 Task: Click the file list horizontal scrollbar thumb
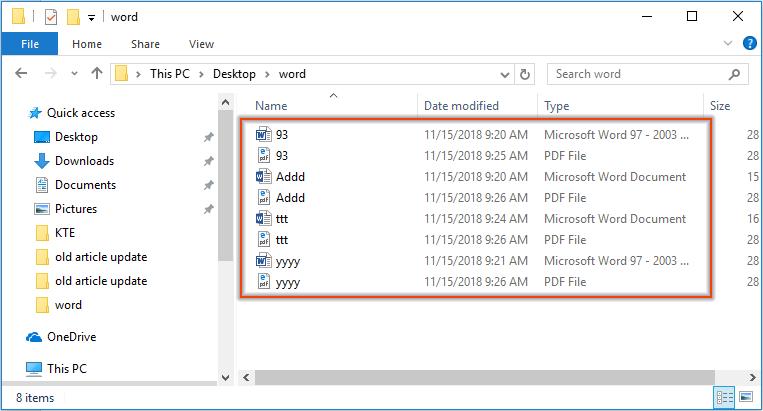tap(485, 377)
